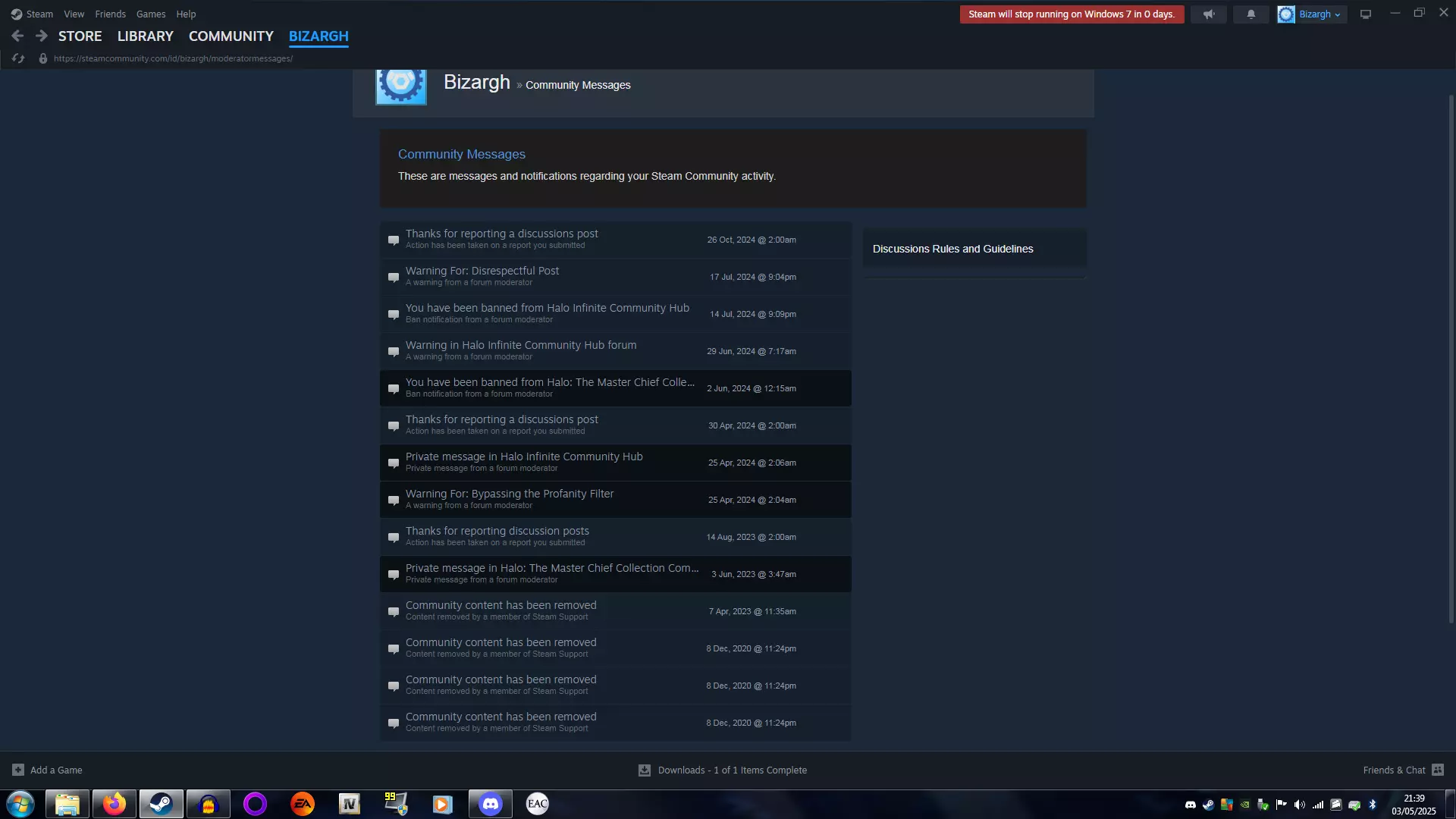Open Discord from the Windows taskbar
Screen dimensions: 1456x819
click(x=490, y=804)
